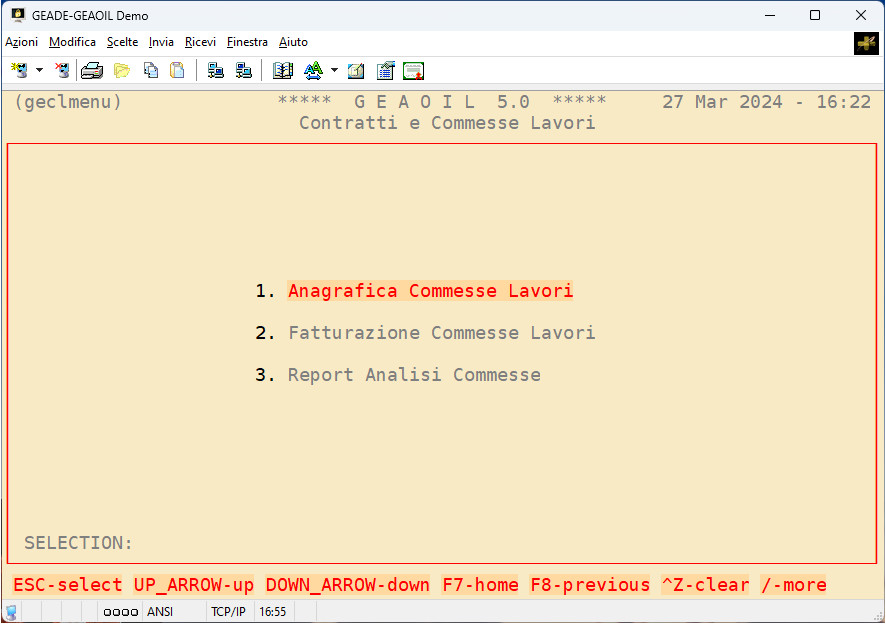Viewport: 886px width, 624px height.
Task: Select Fatturazione Commesse Lavori option
Action: pos(441,333)
